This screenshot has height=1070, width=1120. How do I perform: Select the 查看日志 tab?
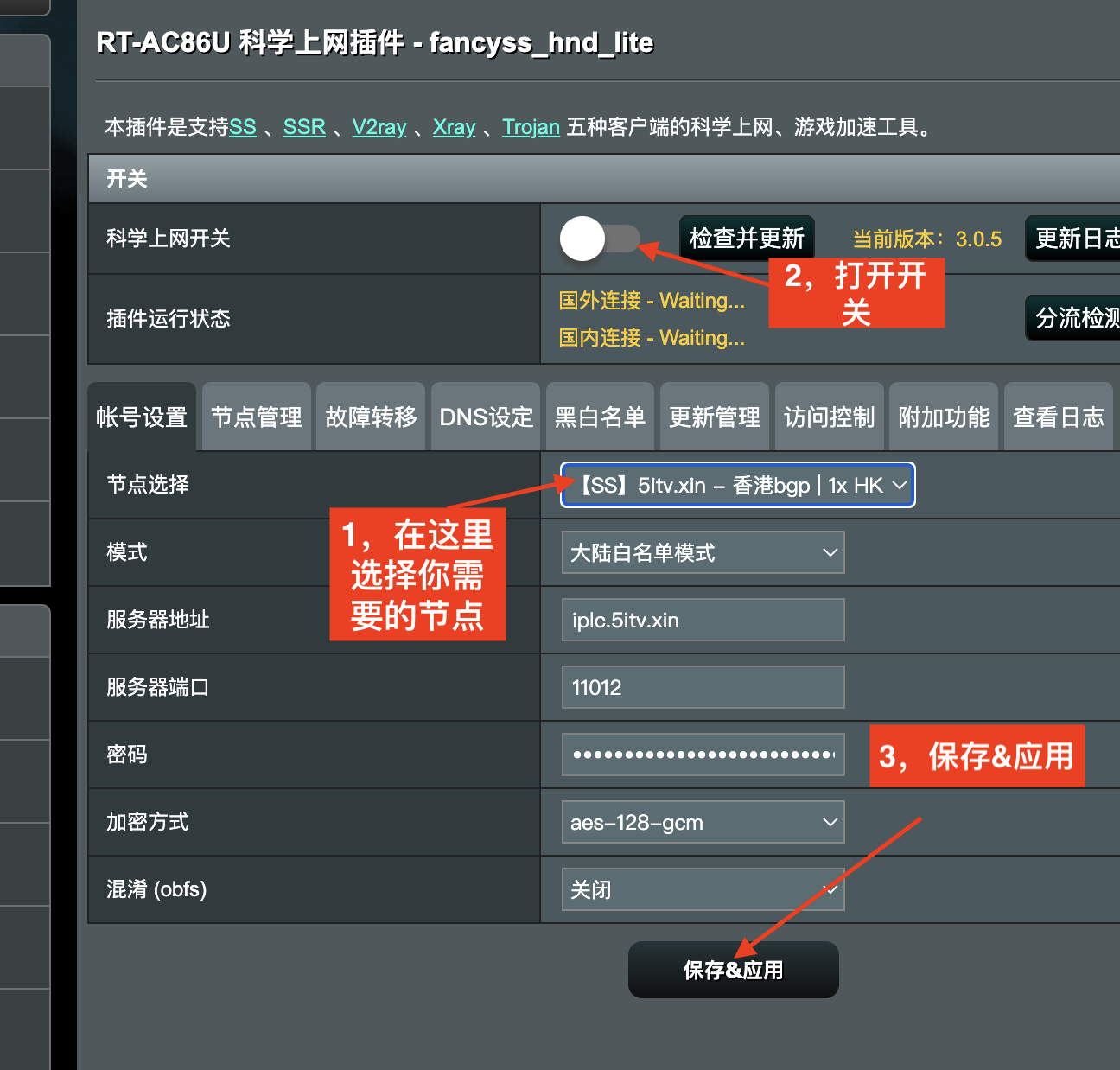pyautogui.click(x=1058, y=417)
